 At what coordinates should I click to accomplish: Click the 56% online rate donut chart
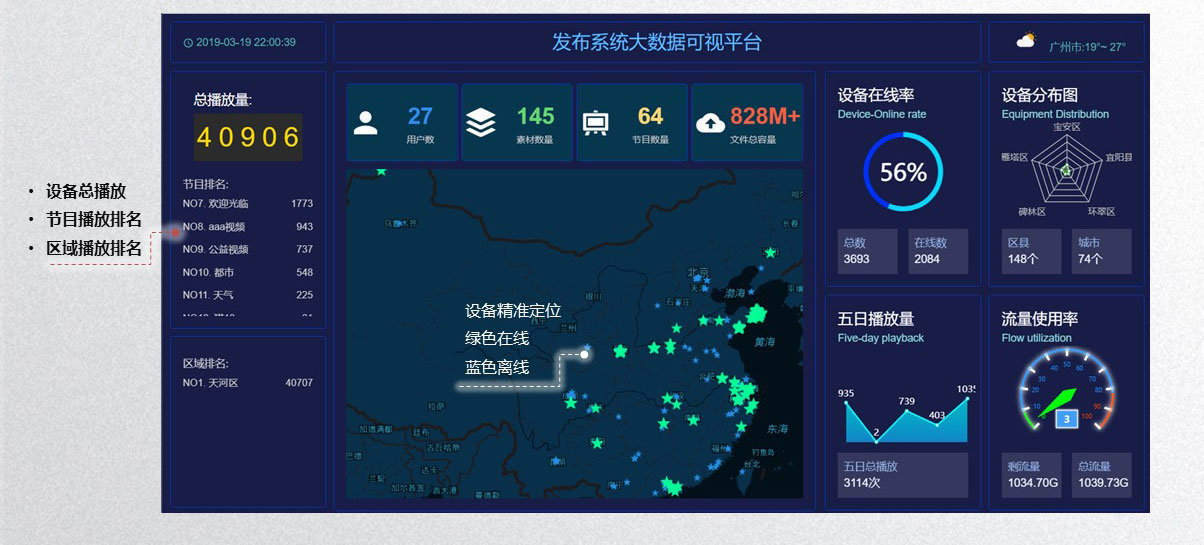coord(903,172)
